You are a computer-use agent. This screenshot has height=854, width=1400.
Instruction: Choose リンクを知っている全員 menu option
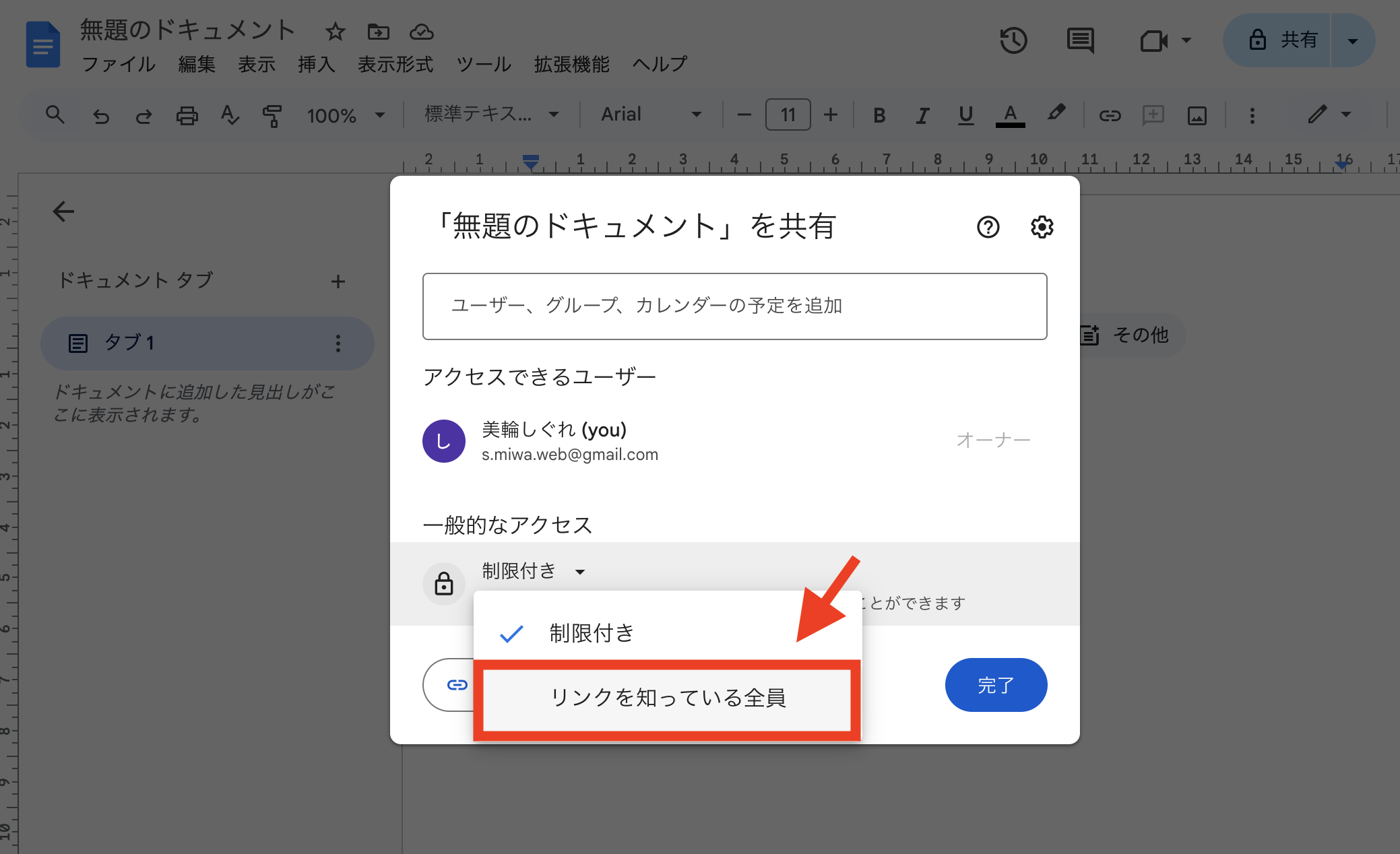(667, 698)
